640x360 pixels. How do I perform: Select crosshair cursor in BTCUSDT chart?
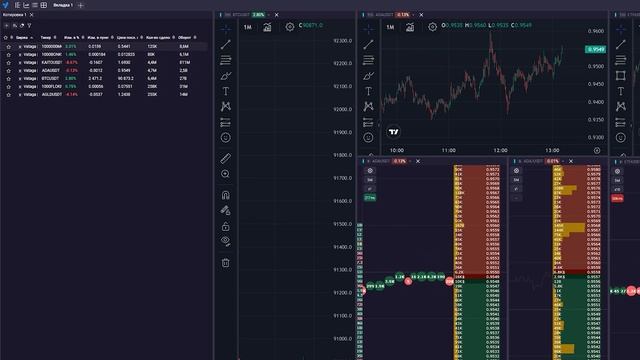[x=225, y=29]
